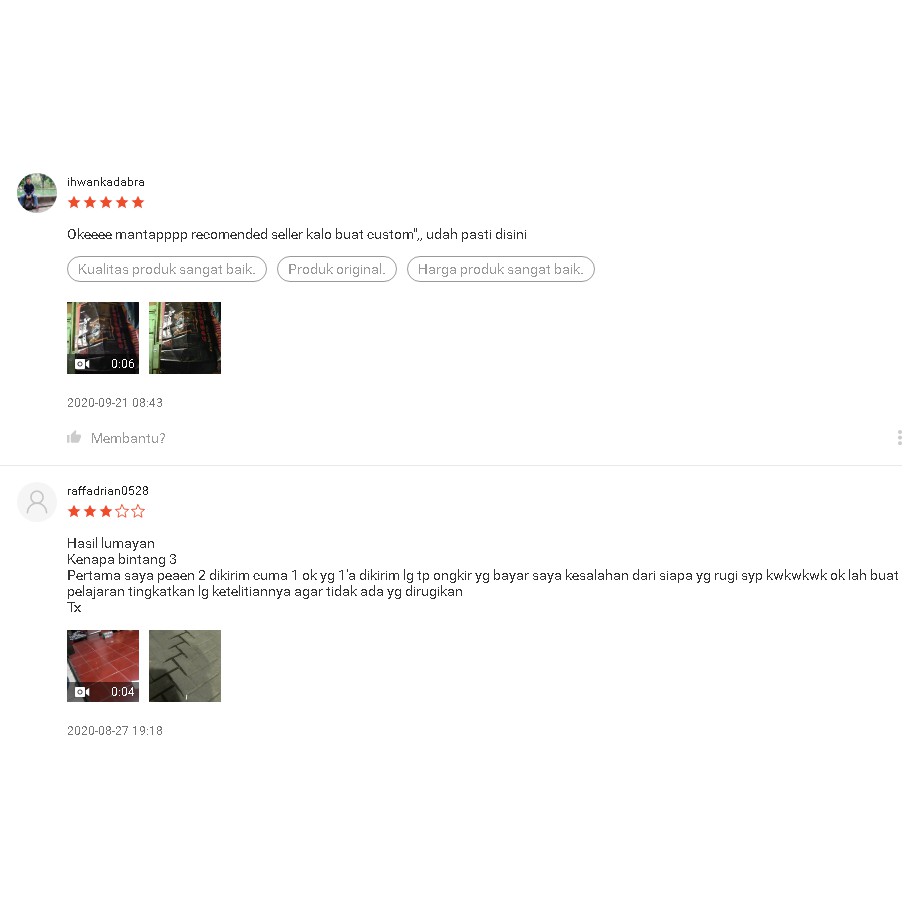Open ihwankadabra's second review photo

click(185, 338)
